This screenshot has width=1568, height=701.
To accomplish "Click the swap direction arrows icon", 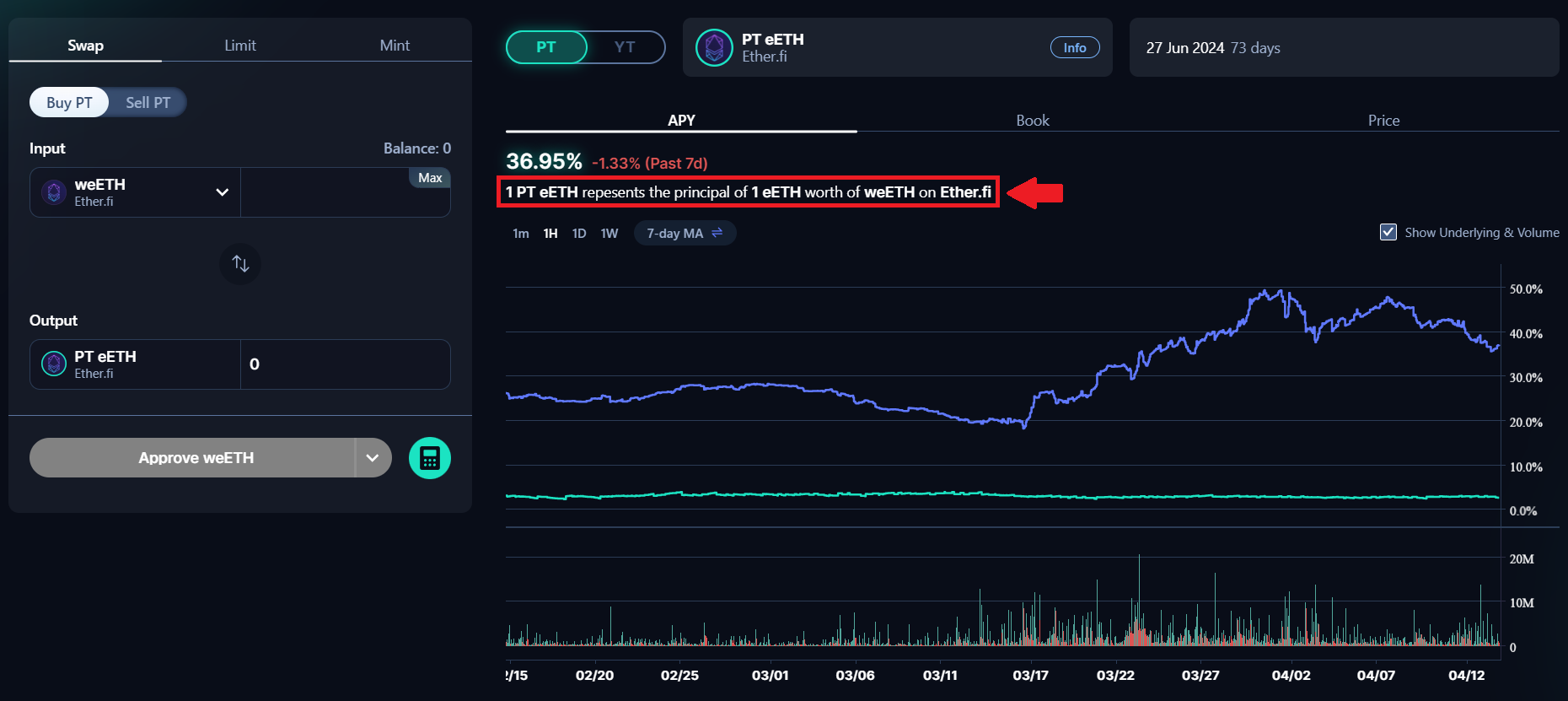I will pos(240,264).
